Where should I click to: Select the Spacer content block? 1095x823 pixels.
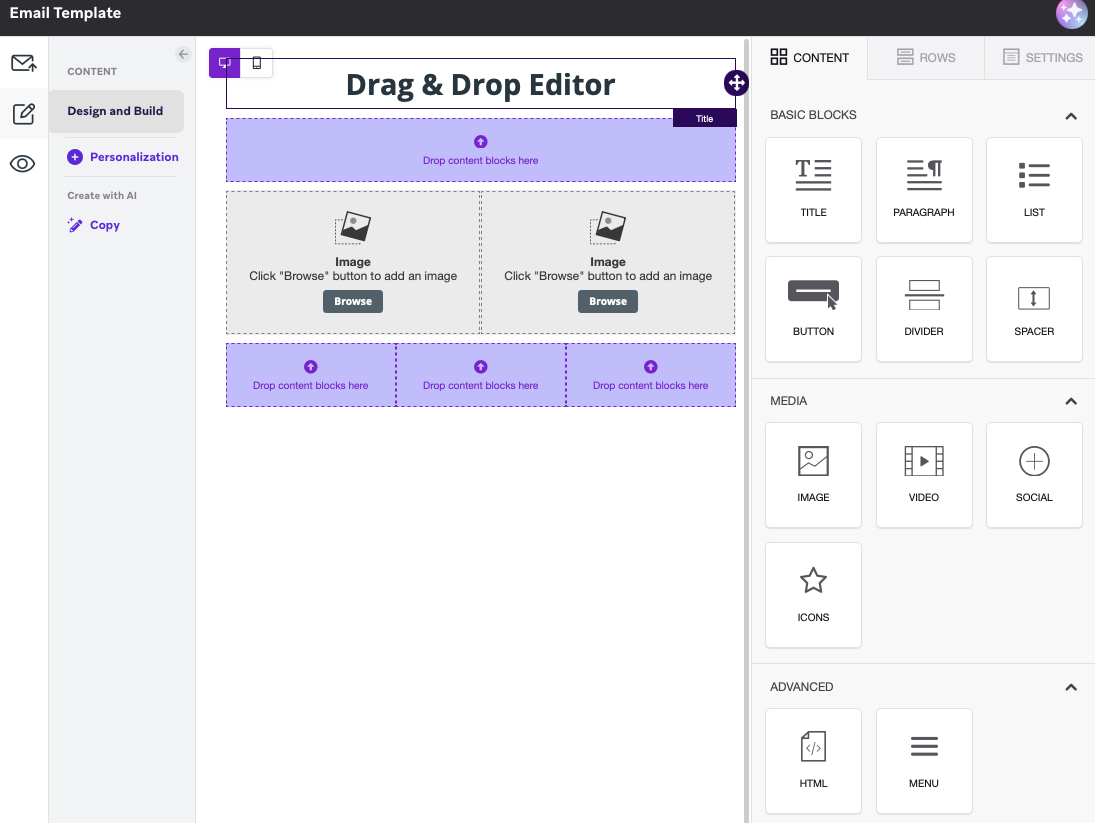point(1034,309)
